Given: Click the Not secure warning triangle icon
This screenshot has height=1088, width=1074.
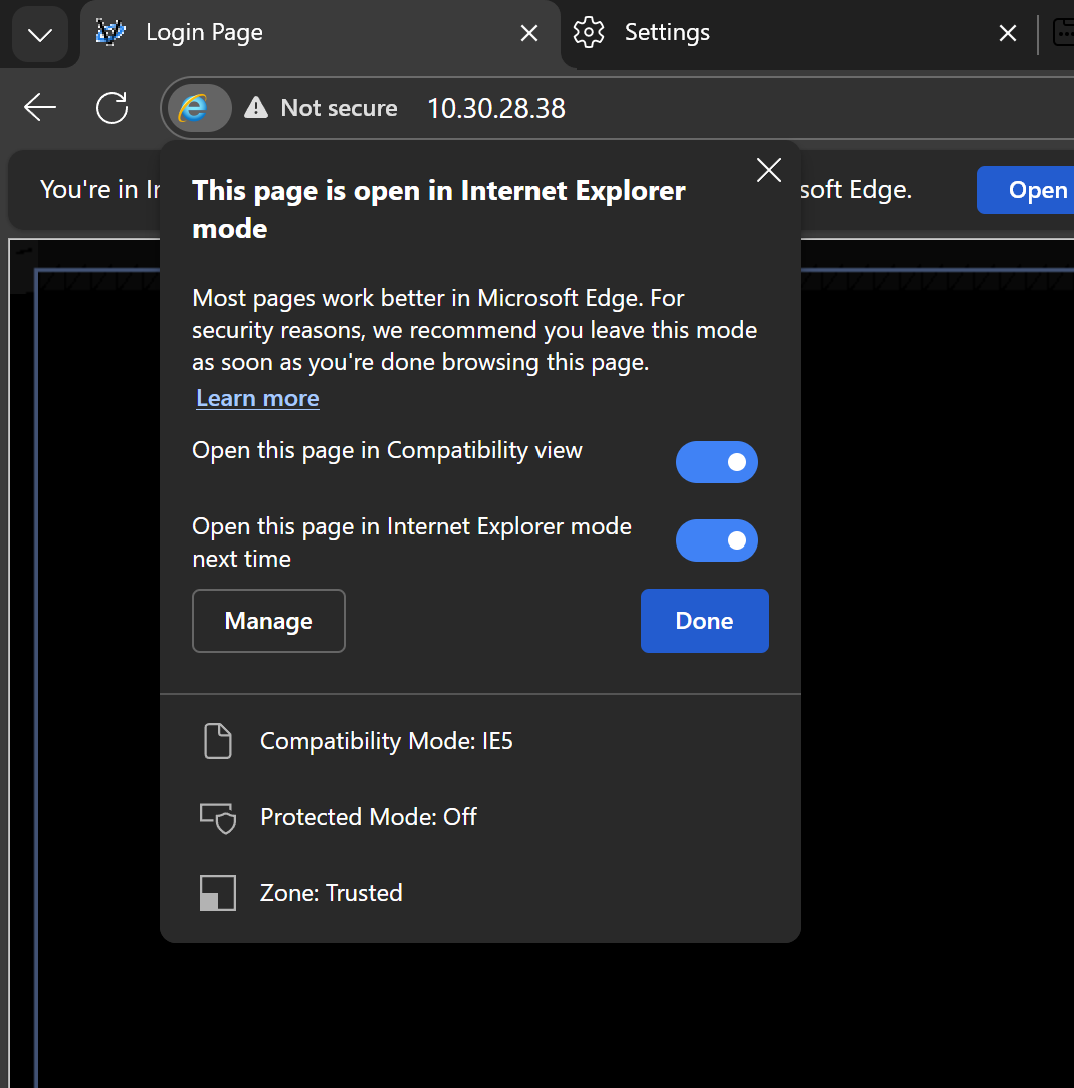Looking at the screenshot, I should 256,108.
